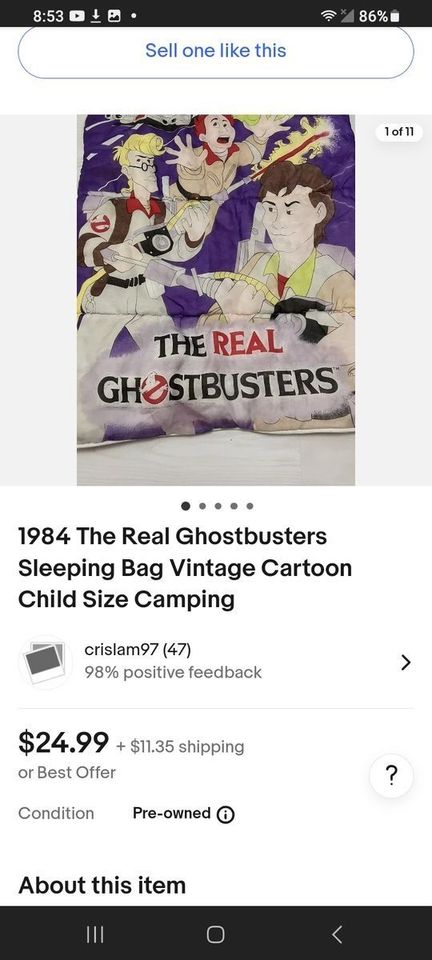
Task: Tap the About this item heading
Action: pos(102,885)
